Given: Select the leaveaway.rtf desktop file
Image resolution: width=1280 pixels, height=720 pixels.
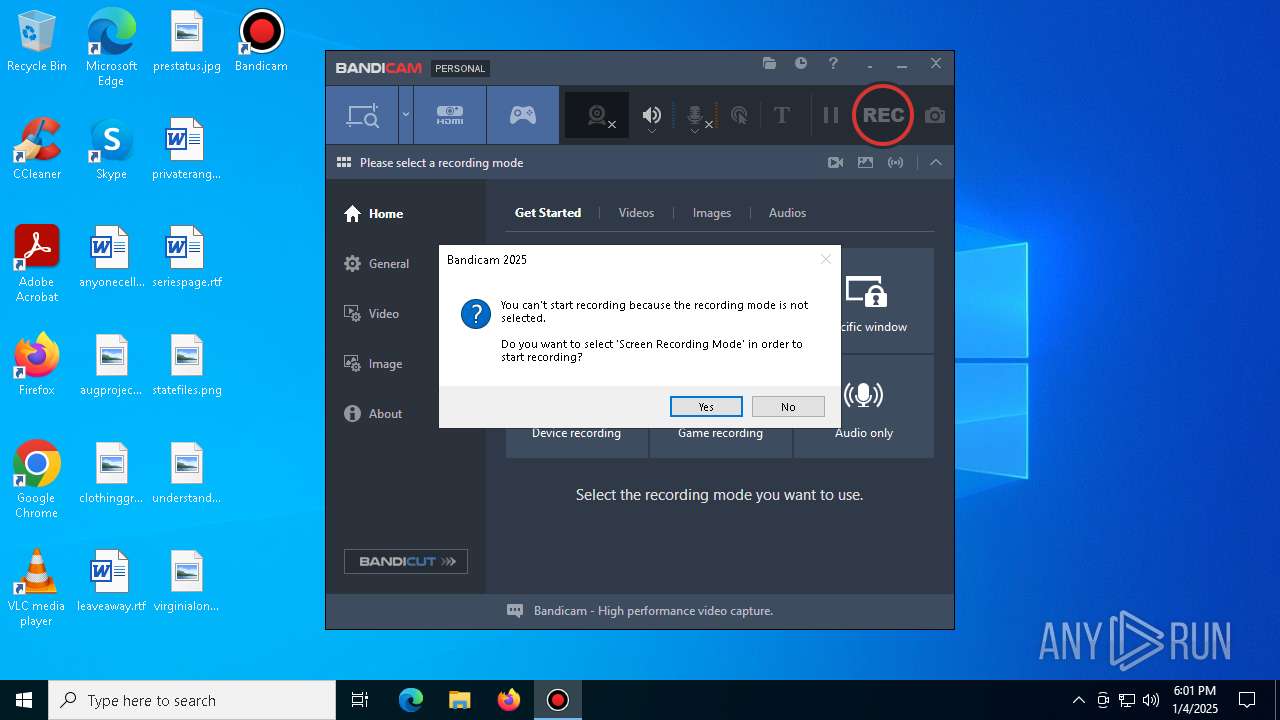Looking at the screenshot, I should [x=111, y=581].
